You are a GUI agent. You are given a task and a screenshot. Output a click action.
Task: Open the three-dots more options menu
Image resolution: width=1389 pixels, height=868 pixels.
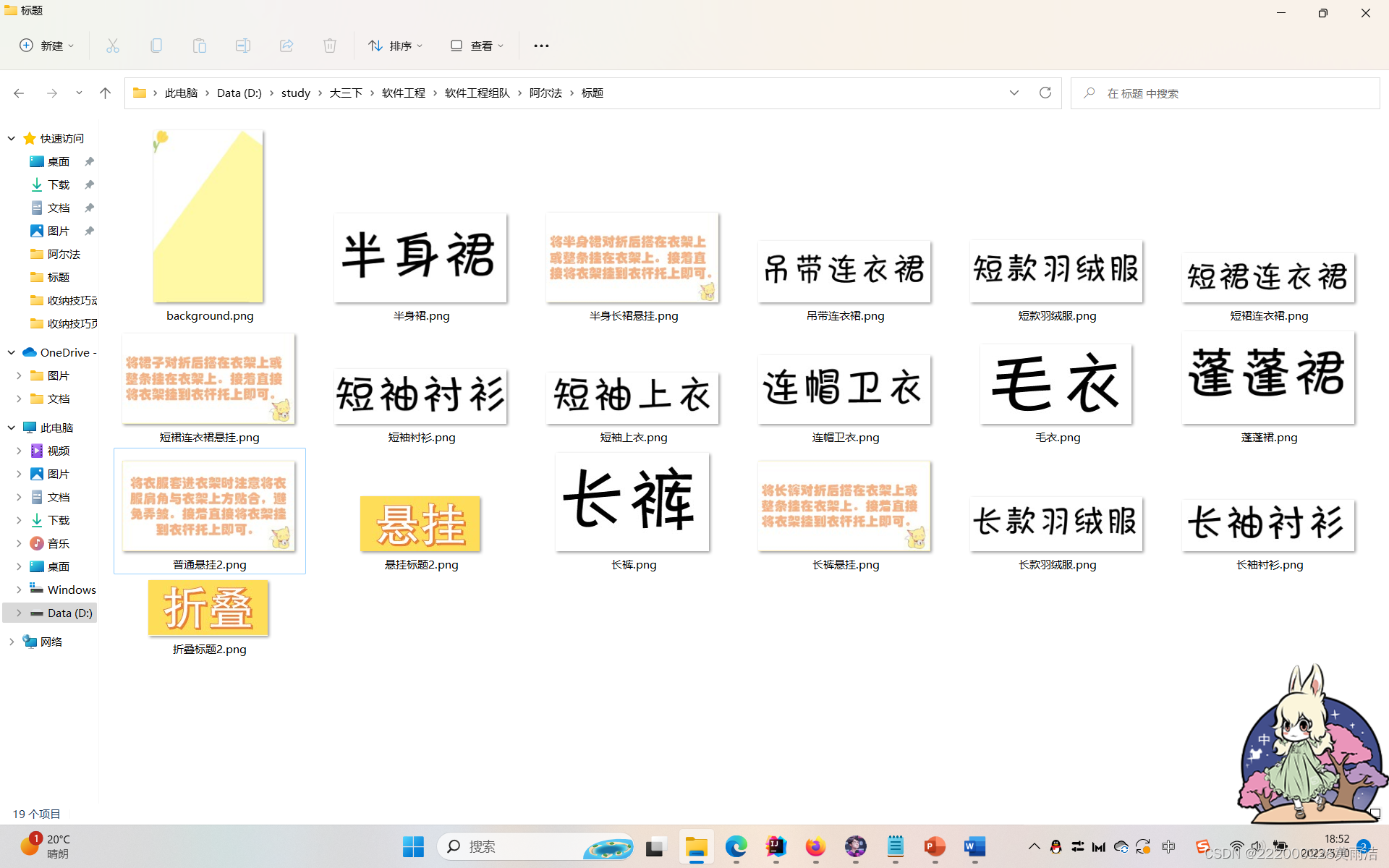541,46
